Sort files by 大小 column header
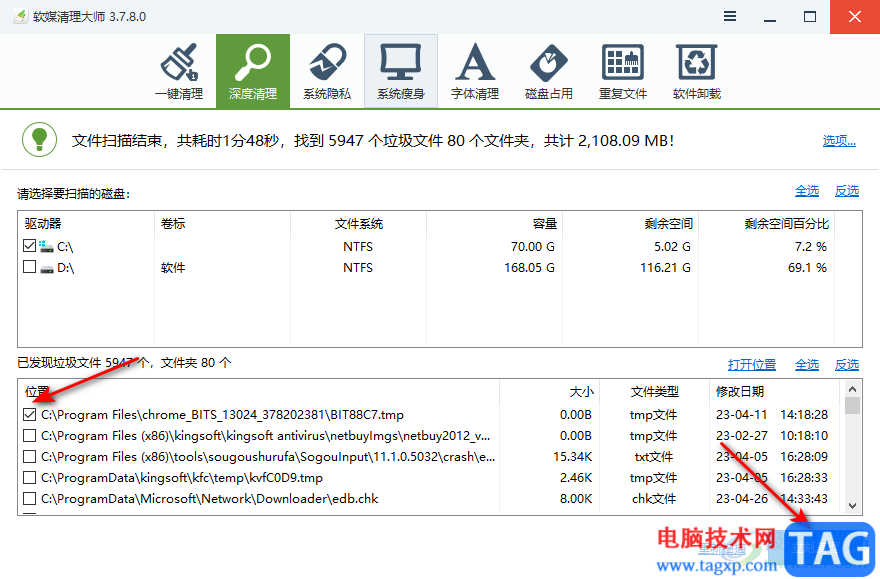 click(549, 392)
